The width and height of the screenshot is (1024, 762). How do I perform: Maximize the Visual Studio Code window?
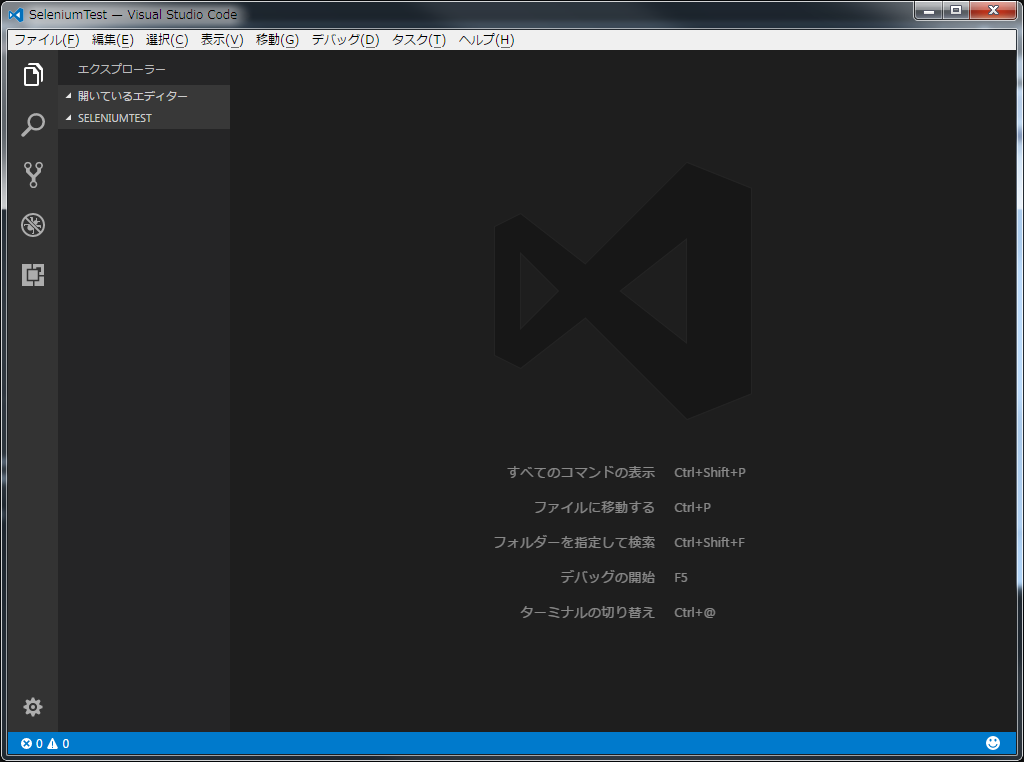(956, 10)
